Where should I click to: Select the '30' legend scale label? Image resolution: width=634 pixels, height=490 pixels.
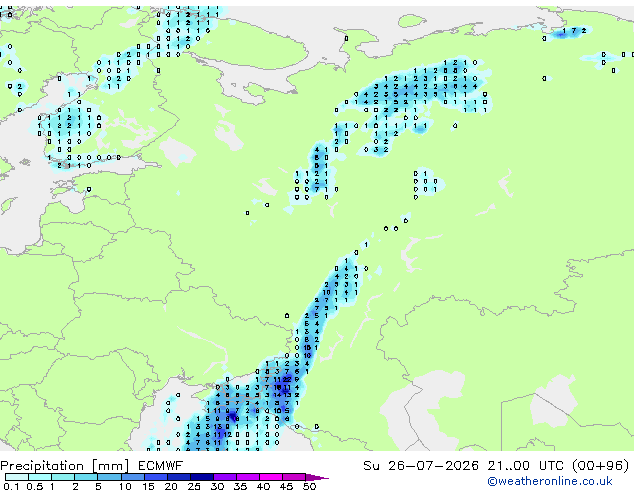pos(217,486)
